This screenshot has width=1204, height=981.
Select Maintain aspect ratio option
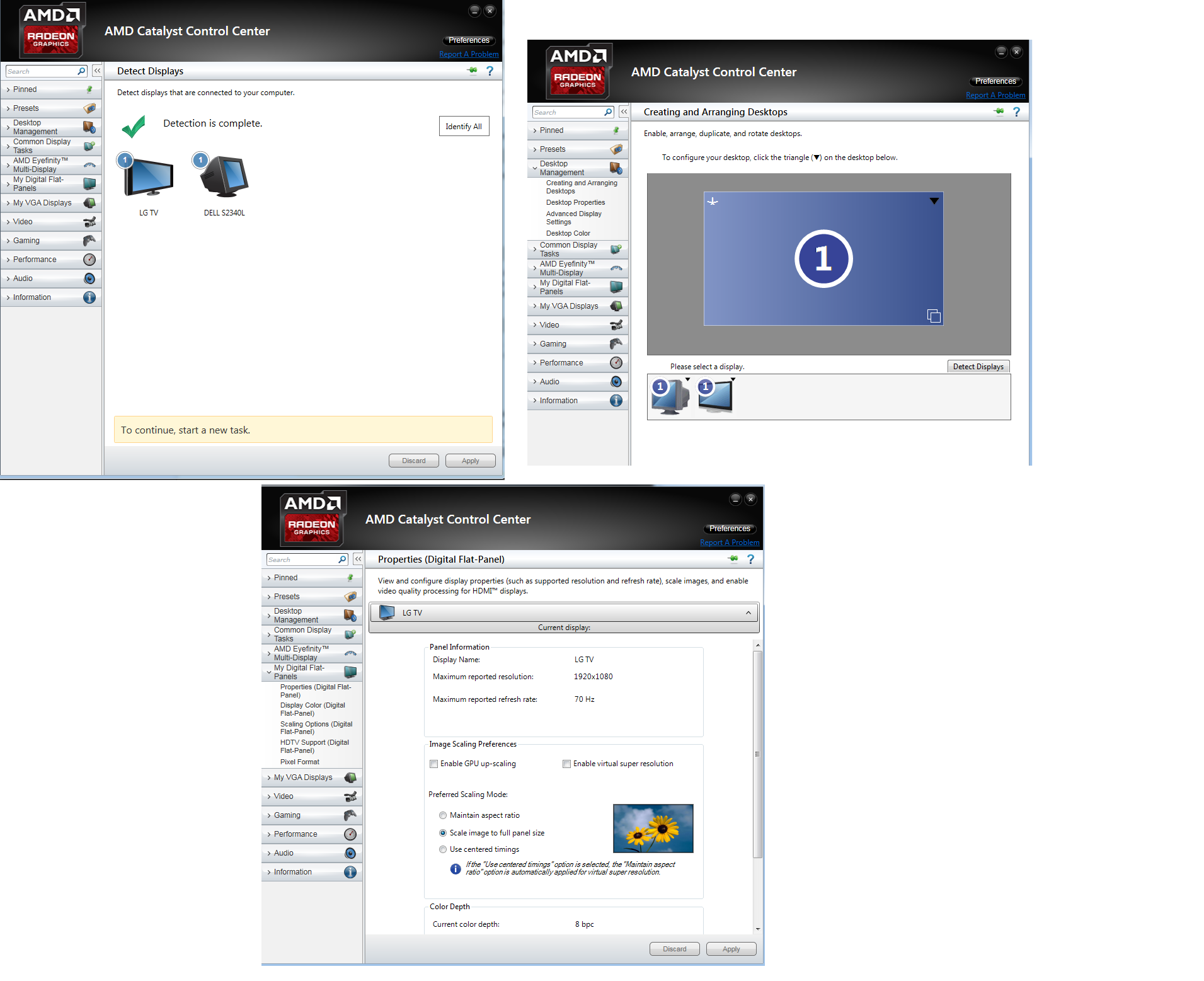point(443,815)
